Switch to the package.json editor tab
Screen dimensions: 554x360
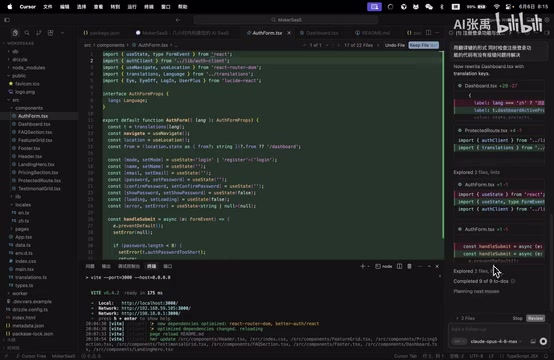[102, 33]
